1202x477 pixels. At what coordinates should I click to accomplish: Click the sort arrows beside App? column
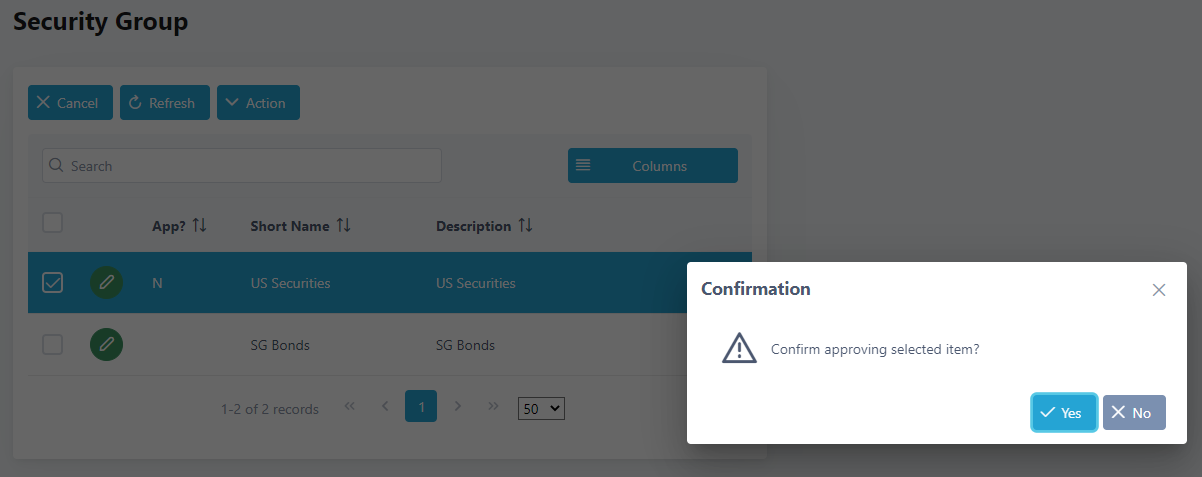[x=199, y=225]
